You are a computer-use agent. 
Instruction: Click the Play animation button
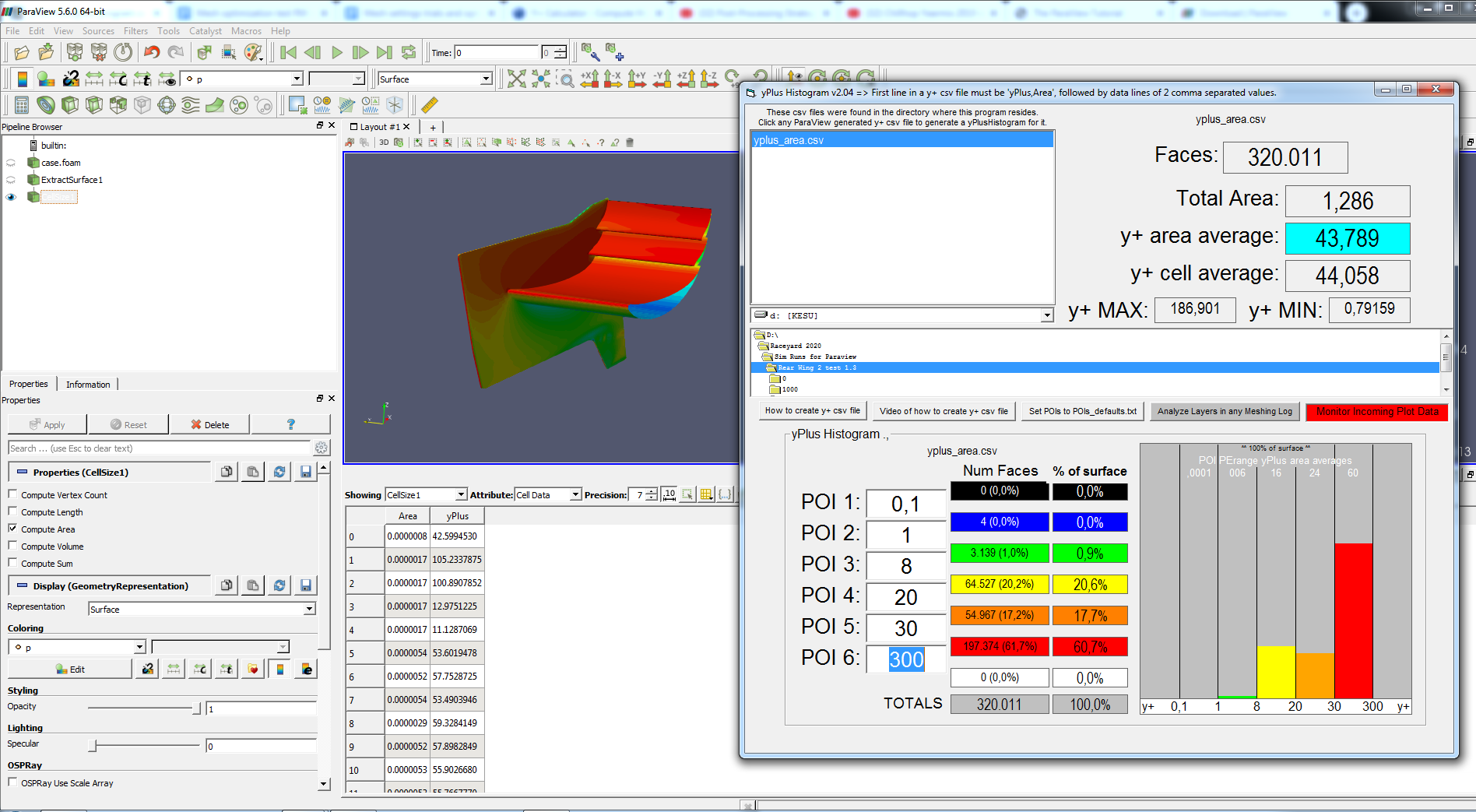tap(336, 53)
